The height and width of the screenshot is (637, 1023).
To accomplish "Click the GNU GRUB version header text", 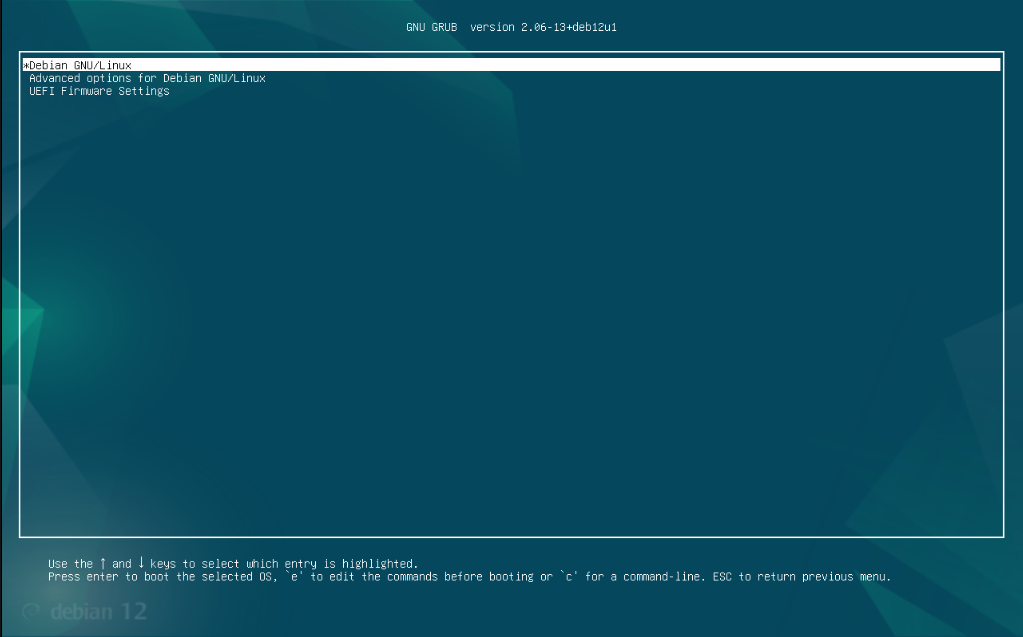I will coord(512,27).
